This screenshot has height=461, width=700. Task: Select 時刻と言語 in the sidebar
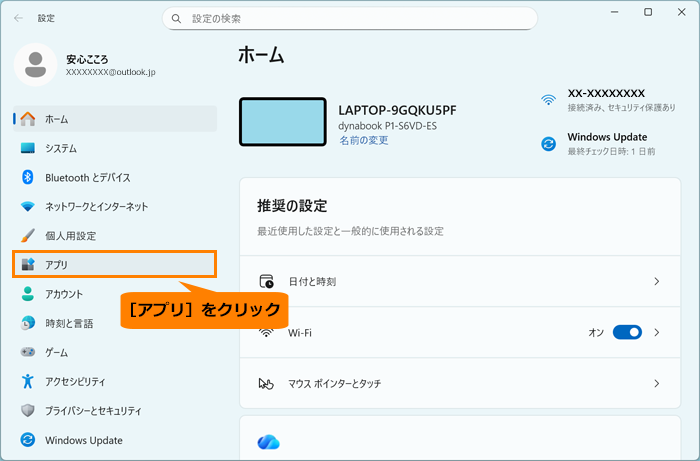point(69,323)
